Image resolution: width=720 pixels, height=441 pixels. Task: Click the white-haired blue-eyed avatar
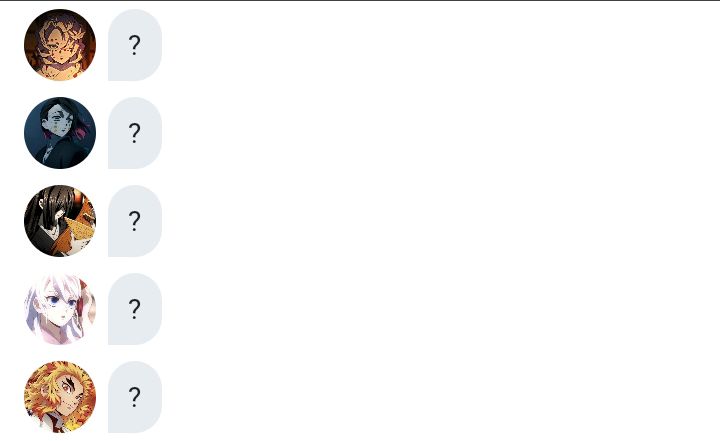pyautogui.click(x=60, y=309)
